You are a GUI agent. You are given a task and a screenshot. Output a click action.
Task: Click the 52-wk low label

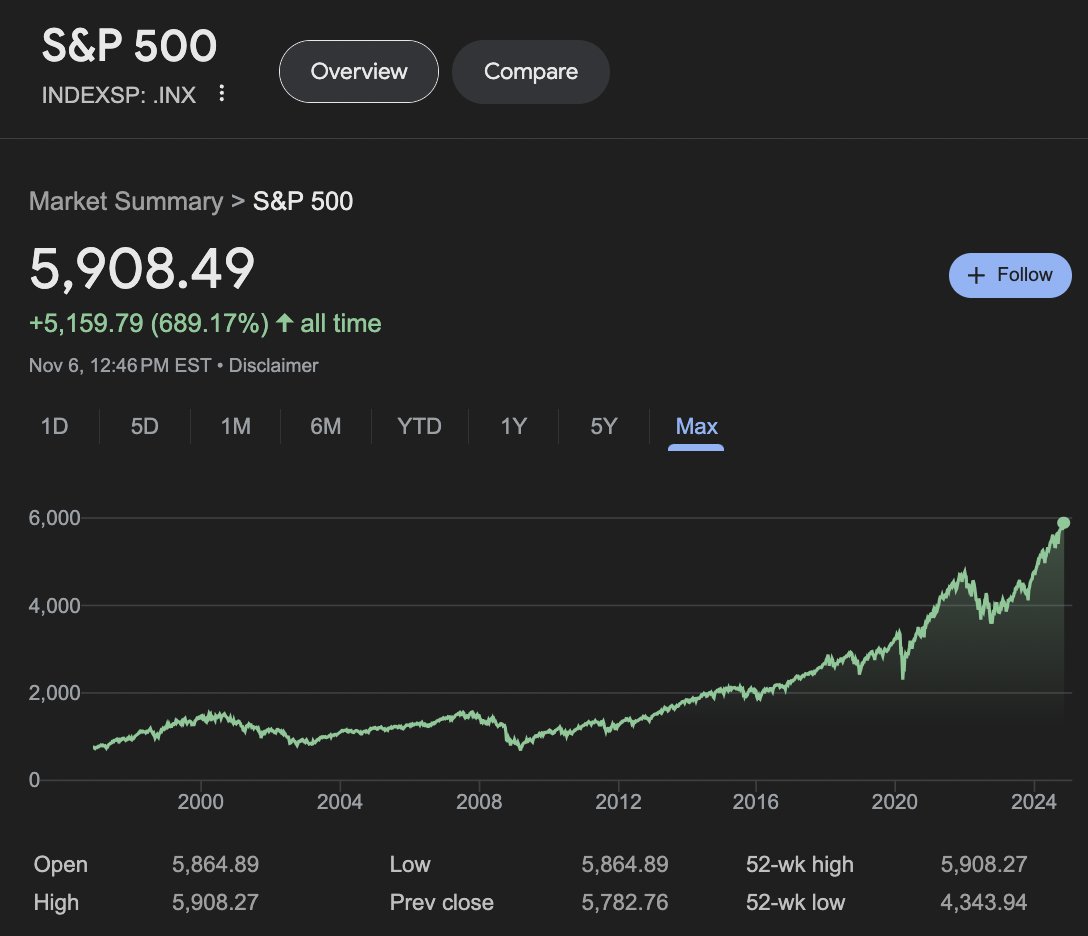coord(795,902)
